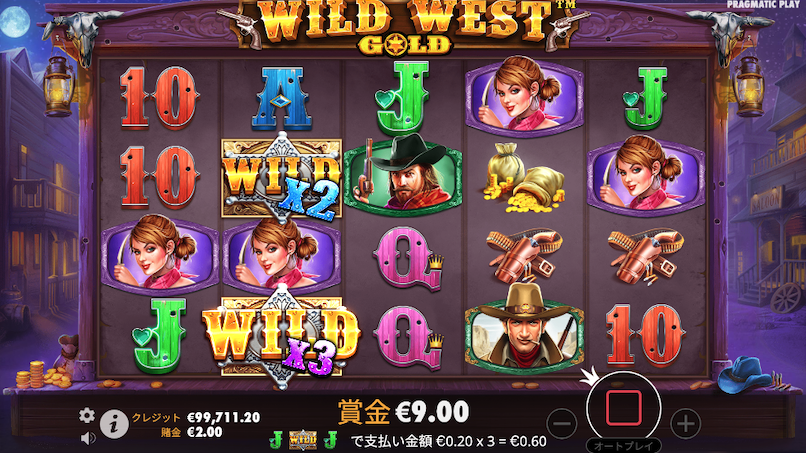806x453 pixels.
Task: Click the gun holster symbol in fourth reel
Action: 524,255
